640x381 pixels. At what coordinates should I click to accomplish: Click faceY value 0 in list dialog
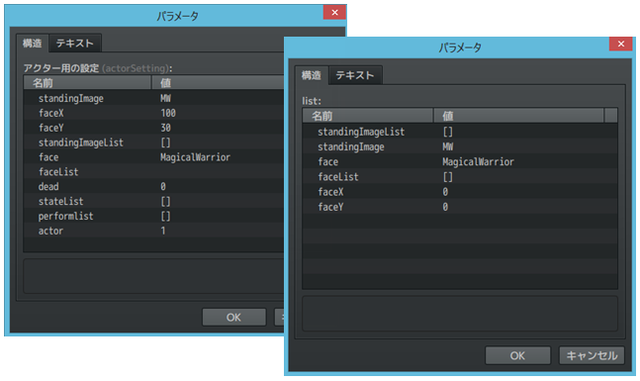445,207
